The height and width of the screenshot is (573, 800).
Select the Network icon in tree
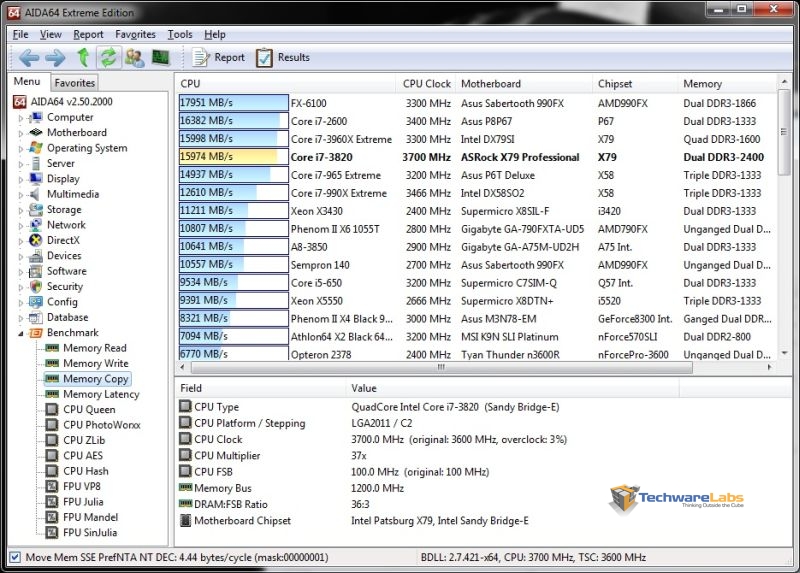pyautogui.click(x=36, y=225)
